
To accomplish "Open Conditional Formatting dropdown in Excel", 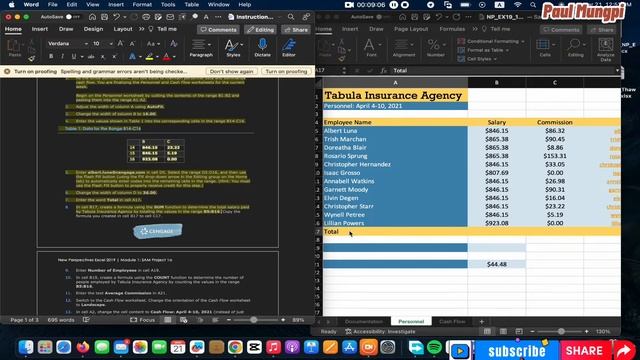I will 491,41.
